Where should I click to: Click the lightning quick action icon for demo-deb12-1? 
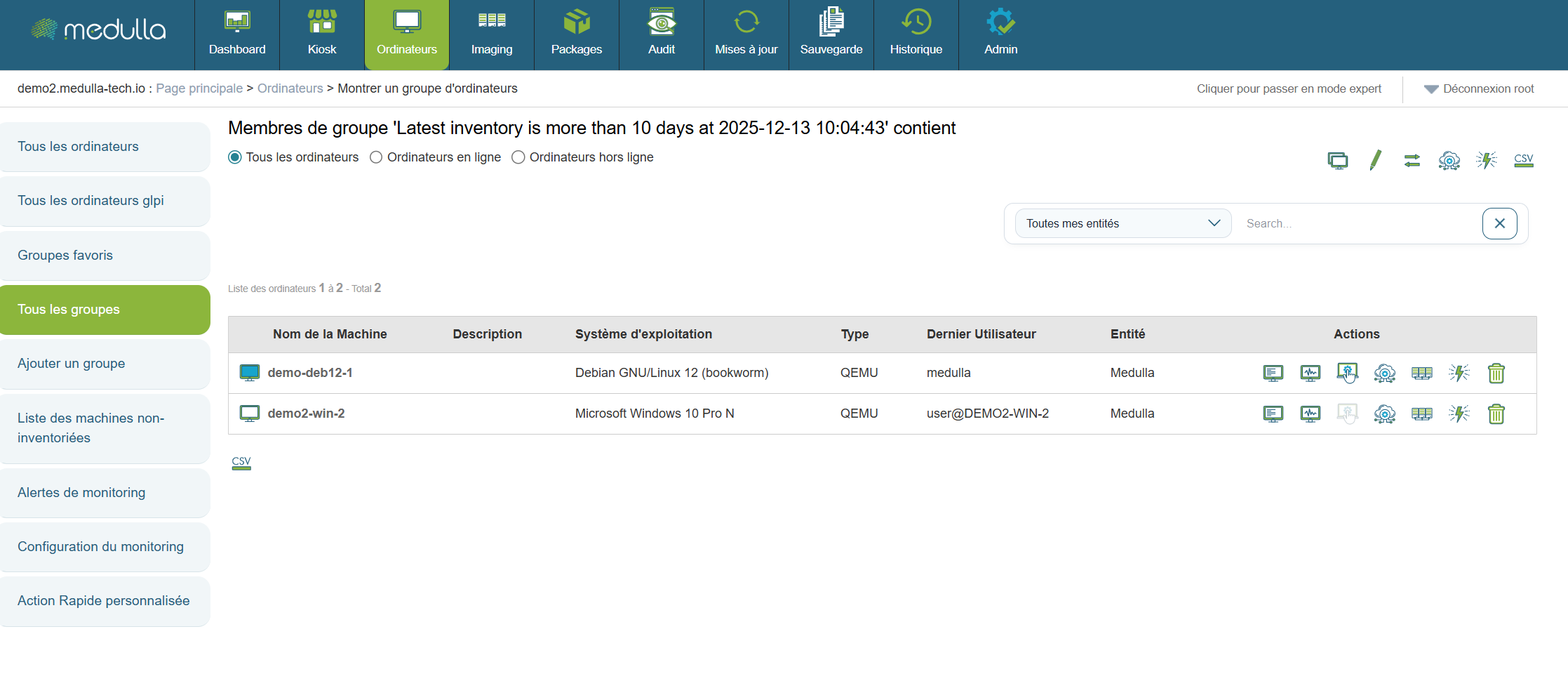coord(1459,373)
